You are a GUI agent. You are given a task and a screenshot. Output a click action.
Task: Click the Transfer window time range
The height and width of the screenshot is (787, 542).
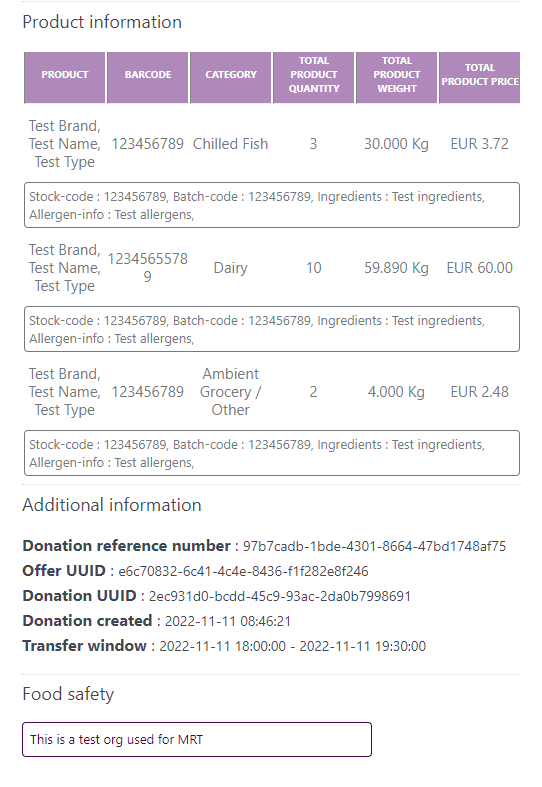293,646
